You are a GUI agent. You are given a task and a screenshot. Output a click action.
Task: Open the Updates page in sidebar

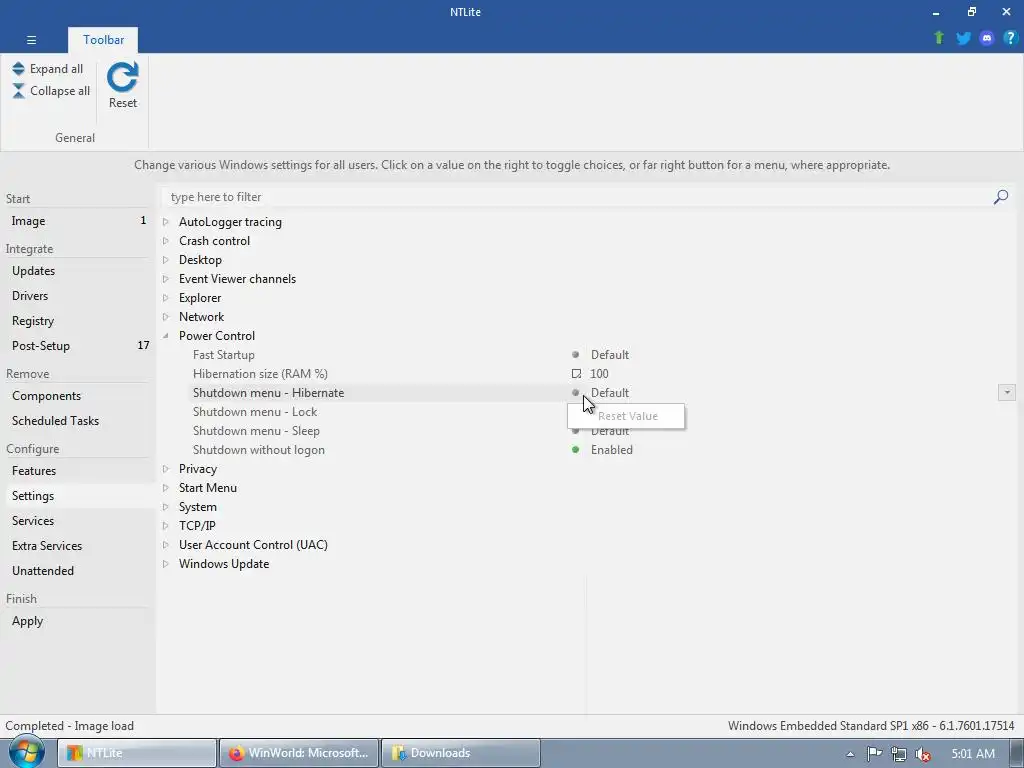coord(78,270)
